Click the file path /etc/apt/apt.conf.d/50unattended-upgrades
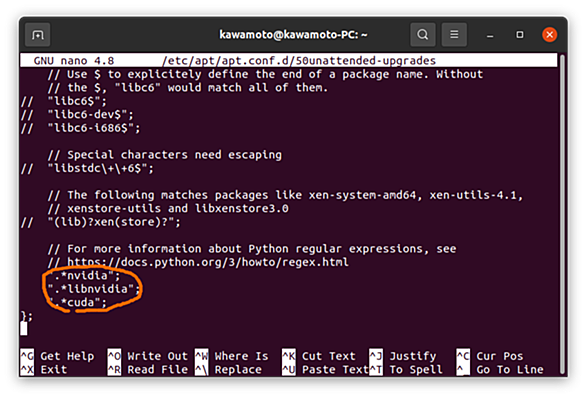This screenshot has height=398, width=586. point(299,61)
